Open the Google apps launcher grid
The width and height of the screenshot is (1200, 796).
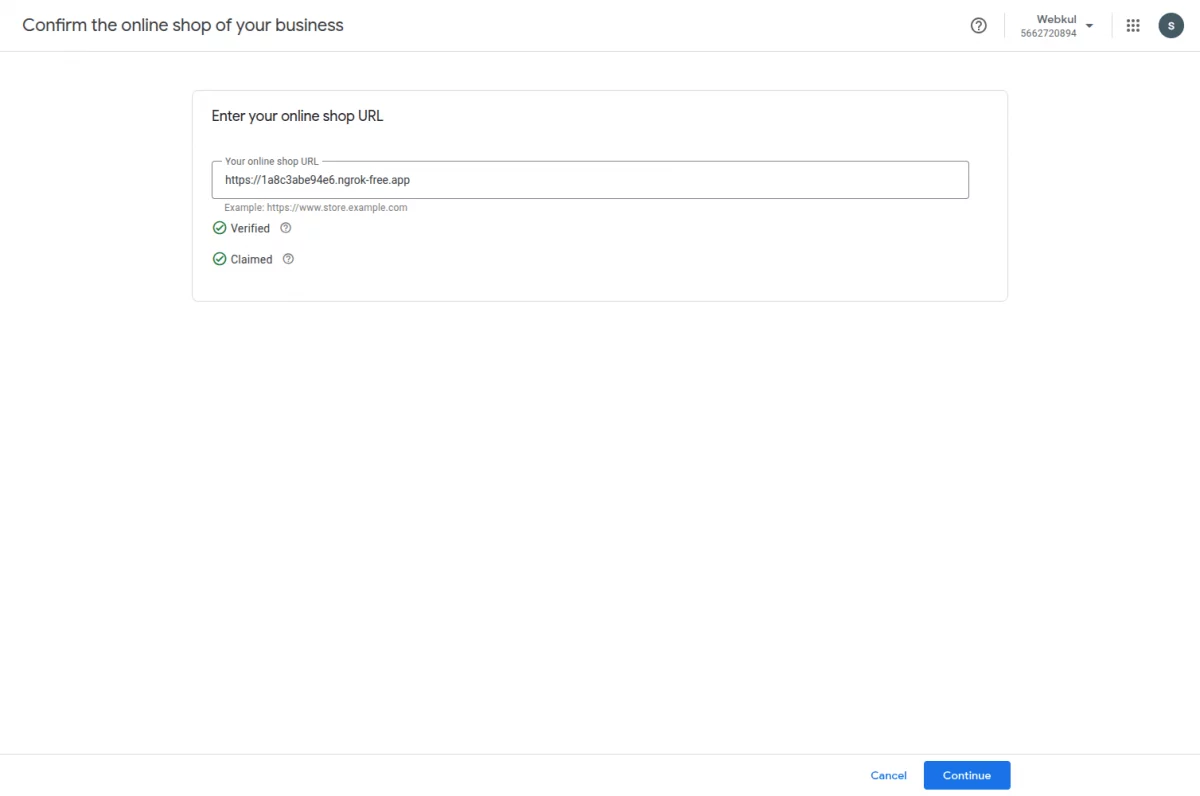point(1132,25)
